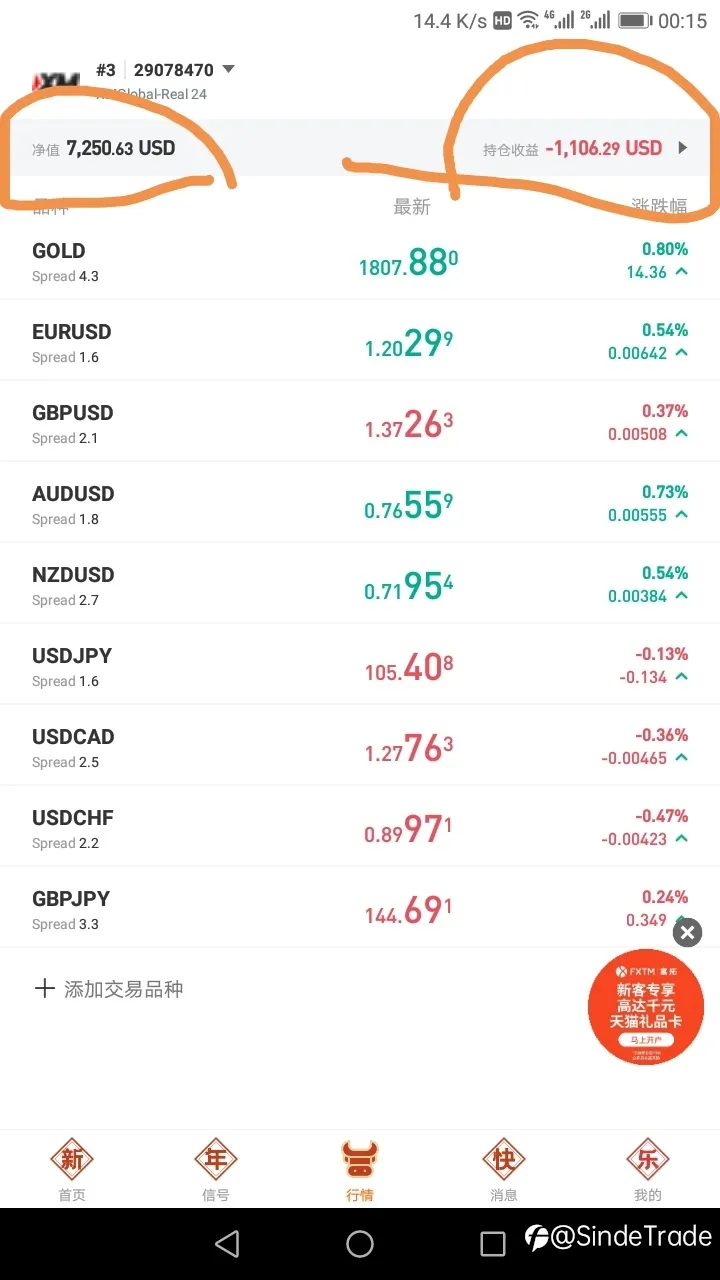Expand the account number dropdown arrow
The height and width of the screenshot is (1280, 720).
click(x=228, y=70)
